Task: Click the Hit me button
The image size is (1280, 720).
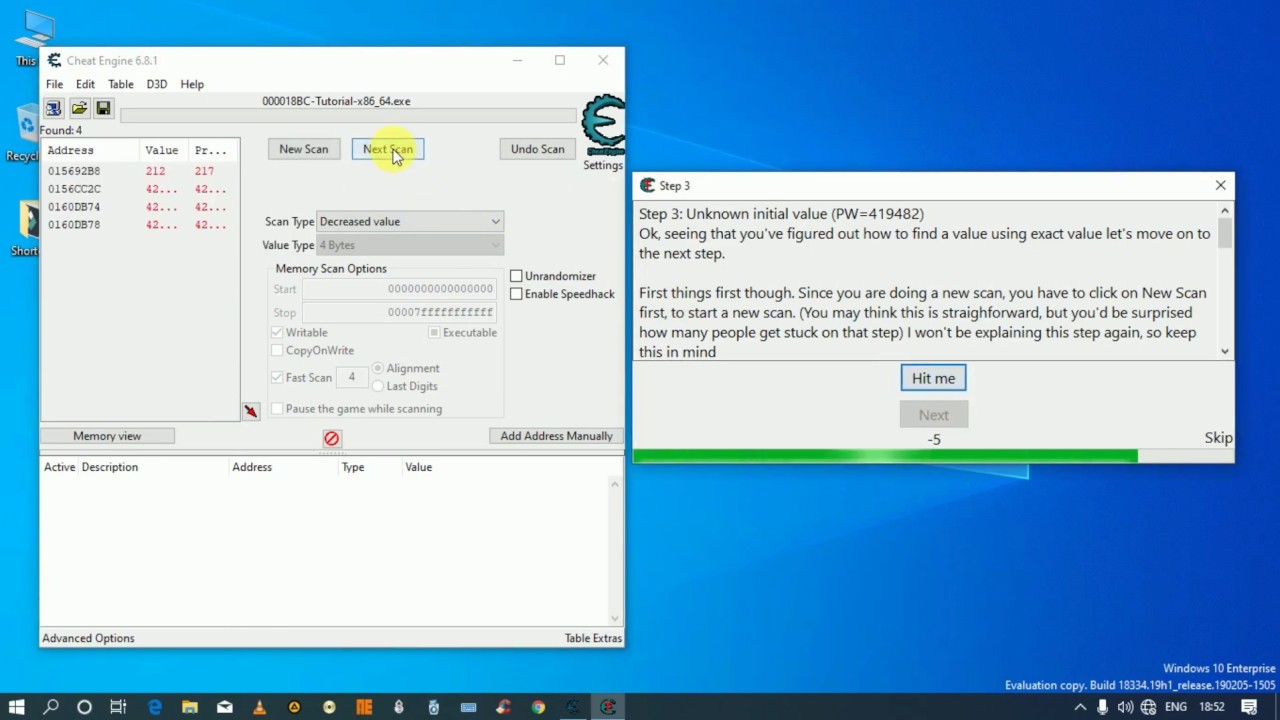Action: 933,378
